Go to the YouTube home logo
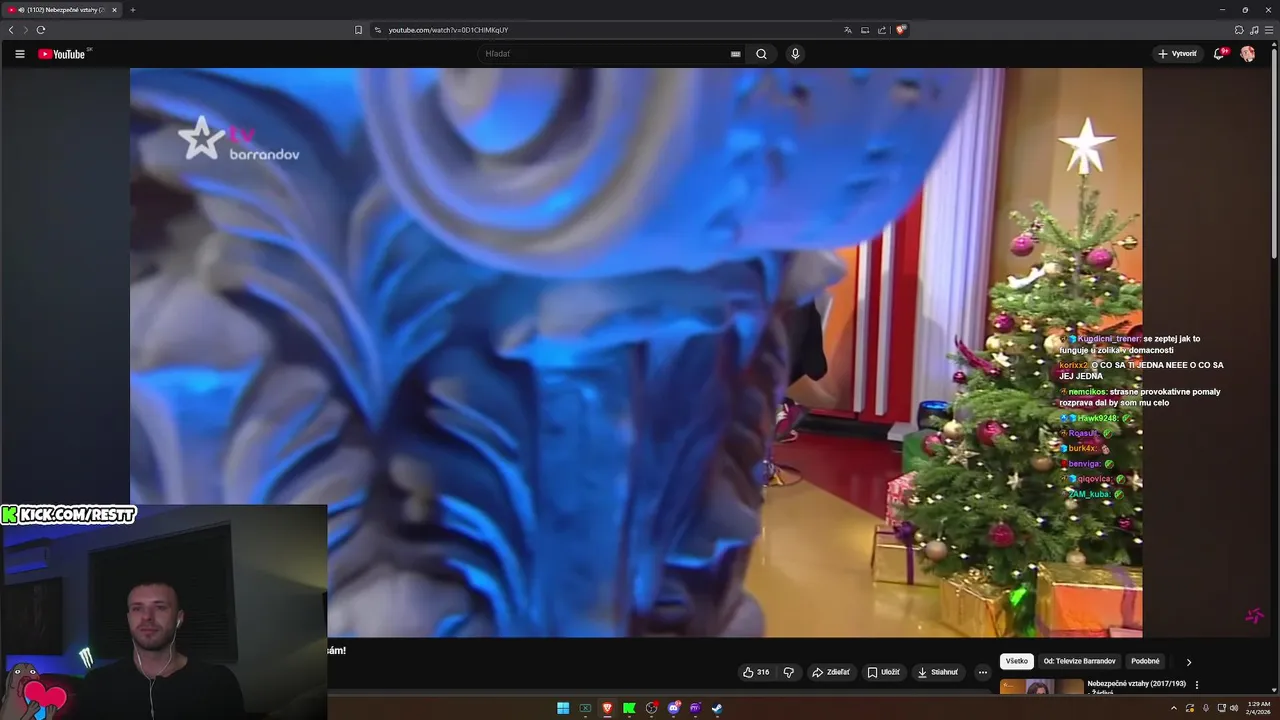The height and width of the screenshot is (720, 1280). pos(62,54)
